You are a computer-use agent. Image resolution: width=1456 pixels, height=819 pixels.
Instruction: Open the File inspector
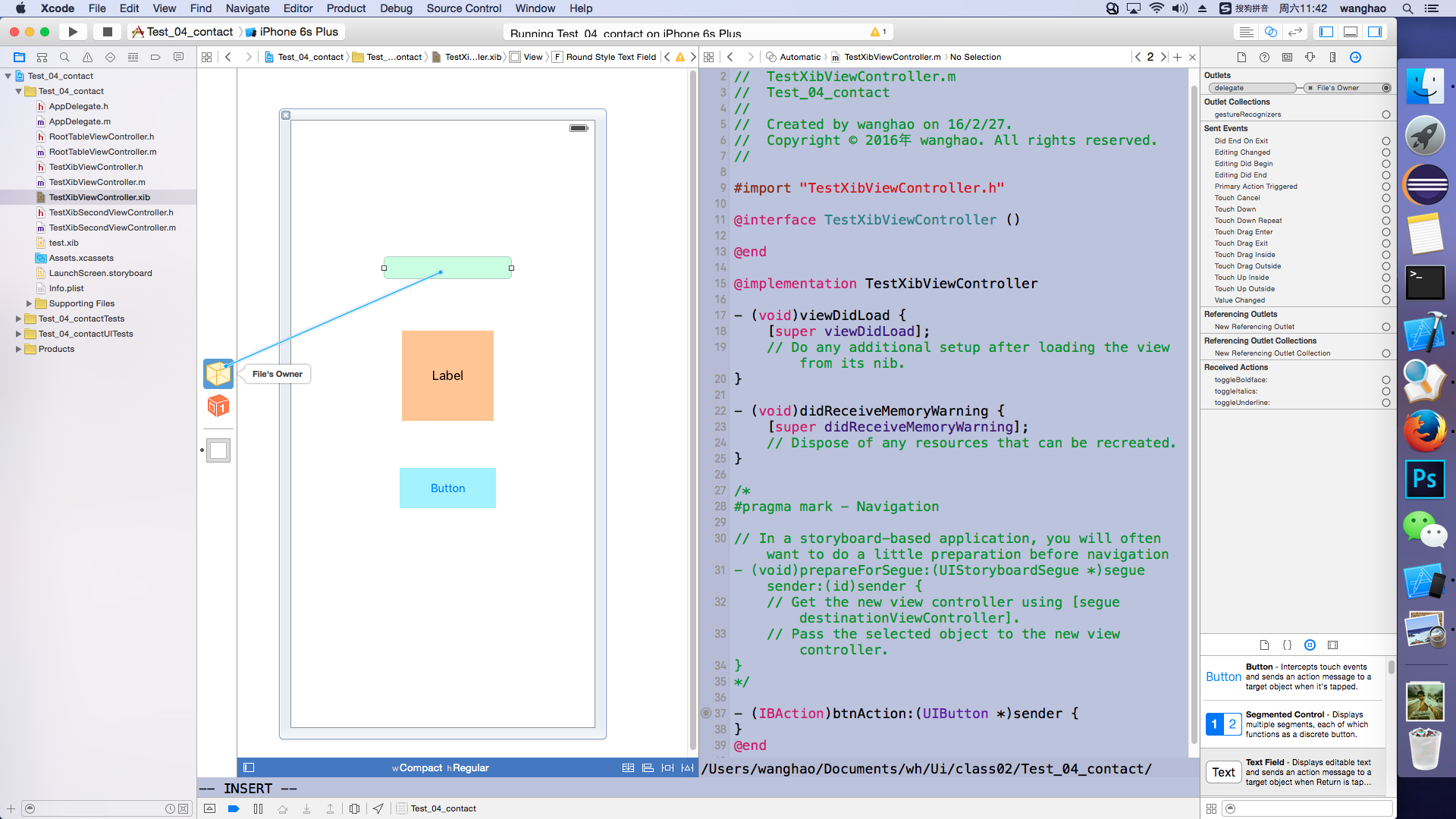pyautogui.click(x=1241, y=57)
